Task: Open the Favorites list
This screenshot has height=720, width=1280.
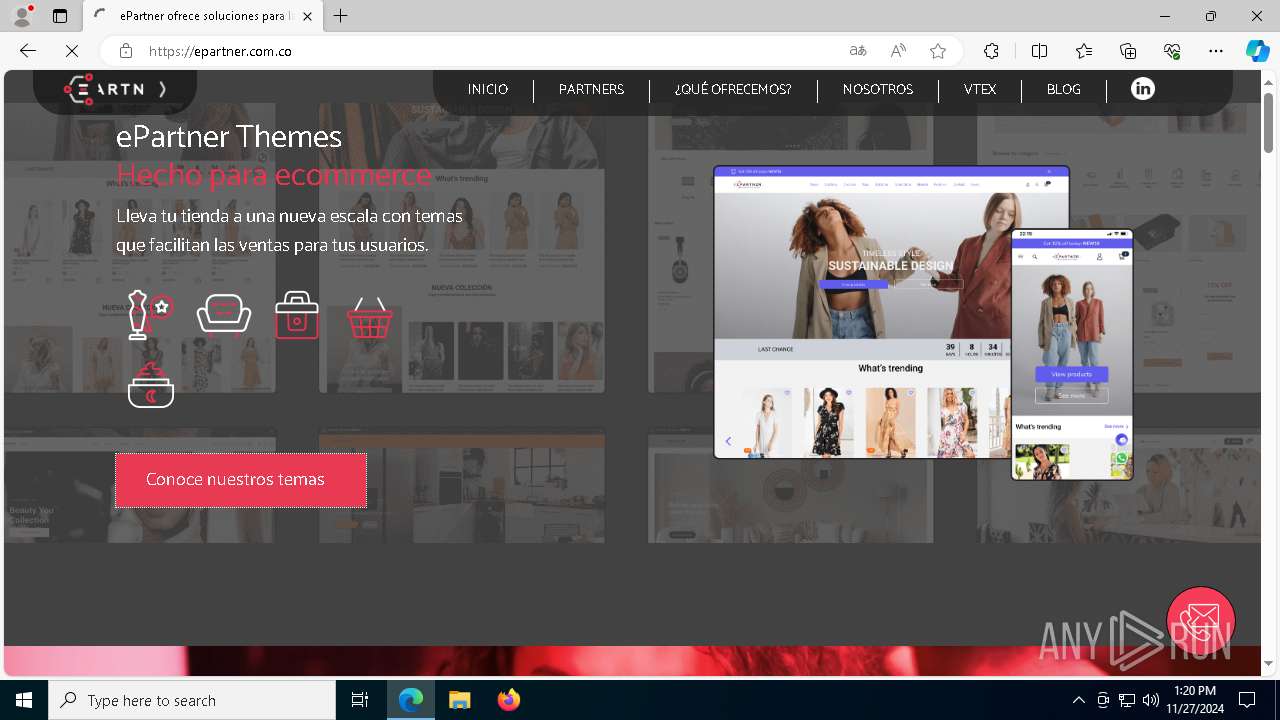Action: pyautogui.click(x=1084, y=51)
